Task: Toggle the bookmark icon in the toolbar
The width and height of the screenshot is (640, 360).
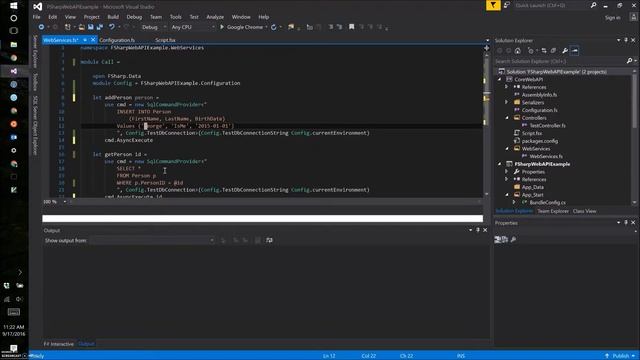Action: coord(351,27)
